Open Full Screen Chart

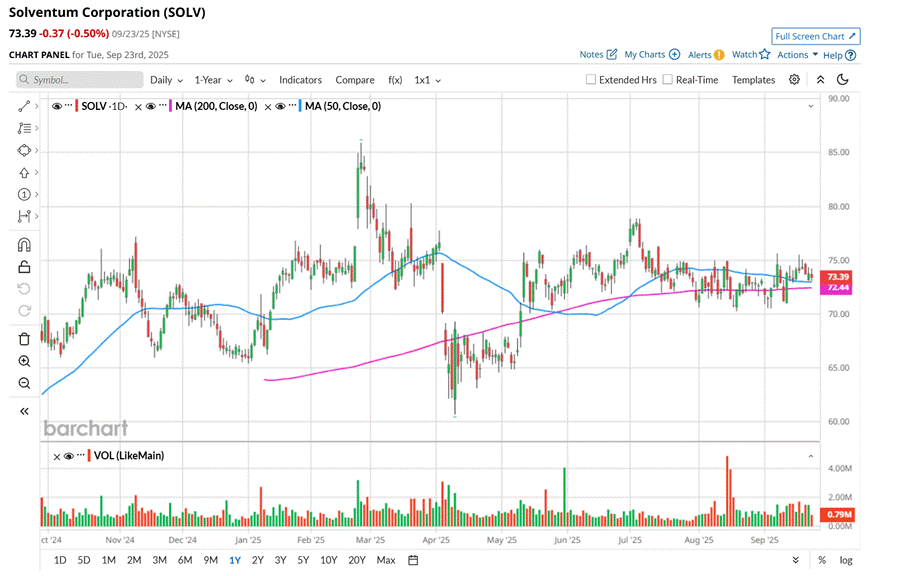point(816,36)
